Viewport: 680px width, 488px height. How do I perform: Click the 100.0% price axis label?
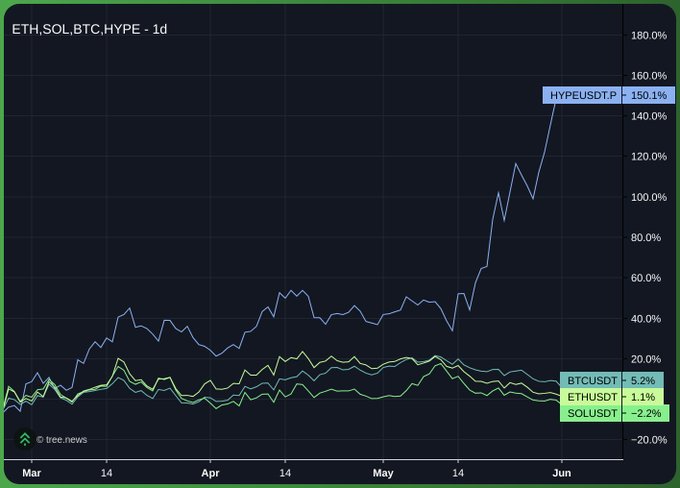click(649, 197)
